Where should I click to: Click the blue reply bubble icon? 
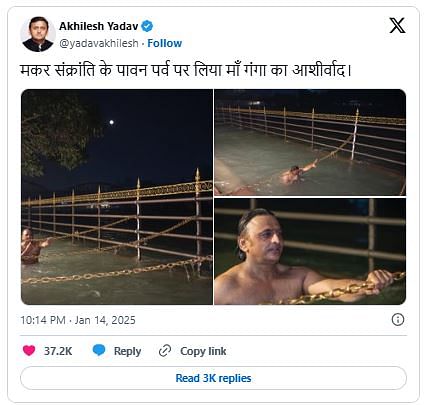point(99,350)
